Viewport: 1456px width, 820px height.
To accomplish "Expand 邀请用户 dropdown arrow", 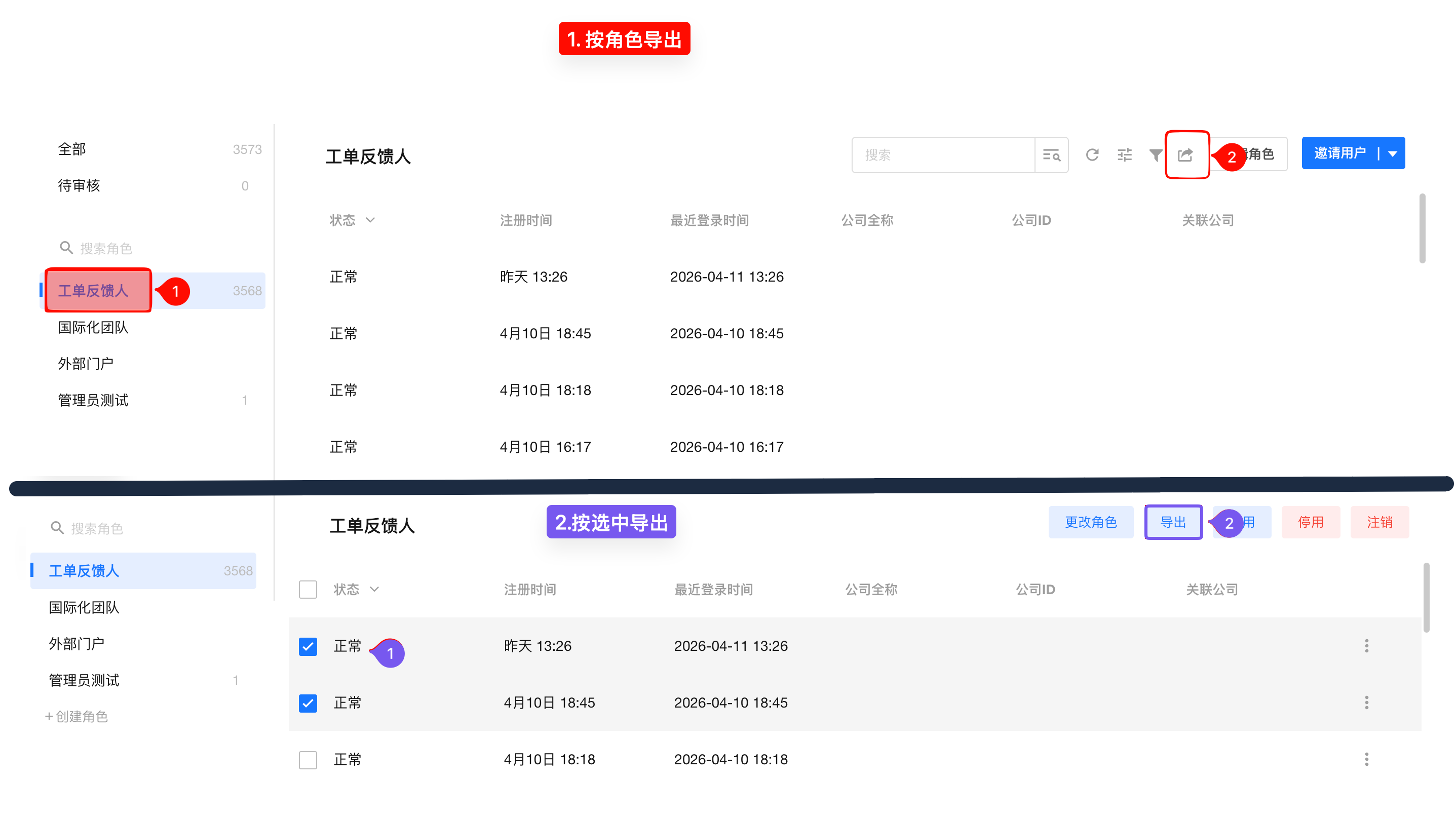I will pyautogui.click(x=1393, y=153).
